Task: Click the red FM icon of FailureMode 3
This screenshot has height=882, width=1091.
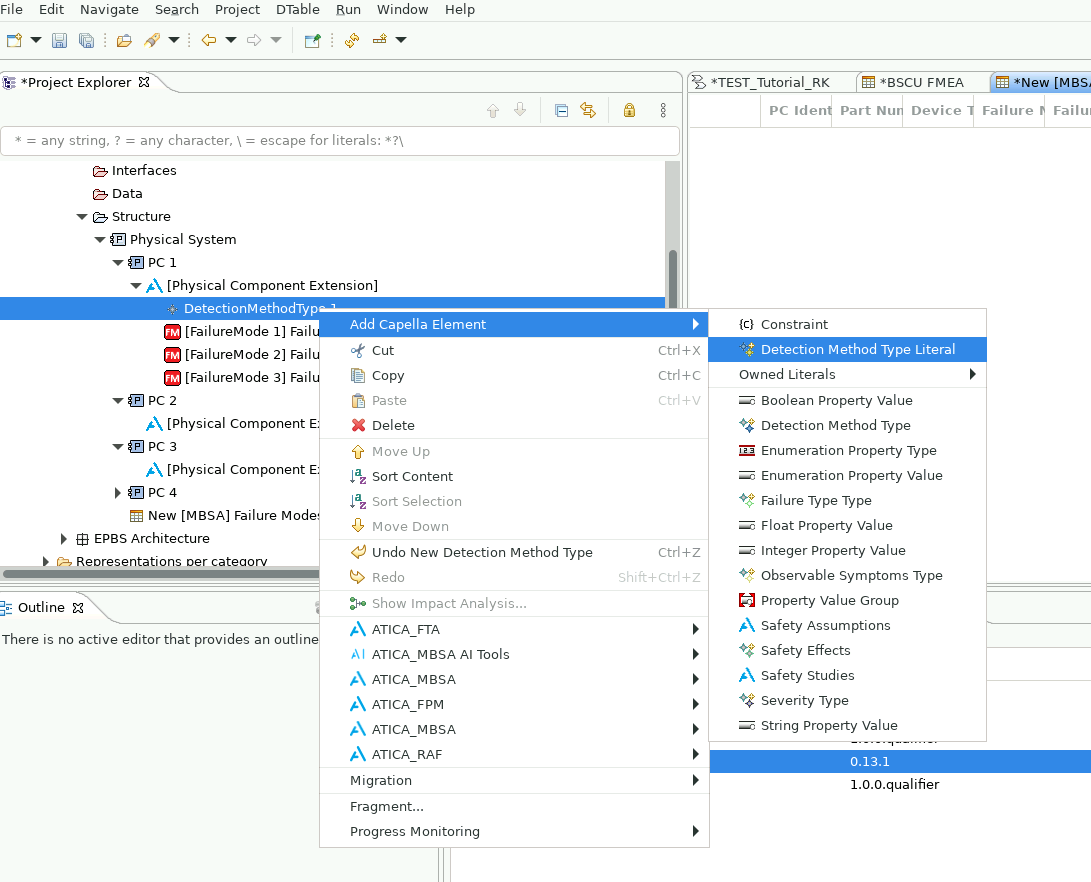Action: 173,378
